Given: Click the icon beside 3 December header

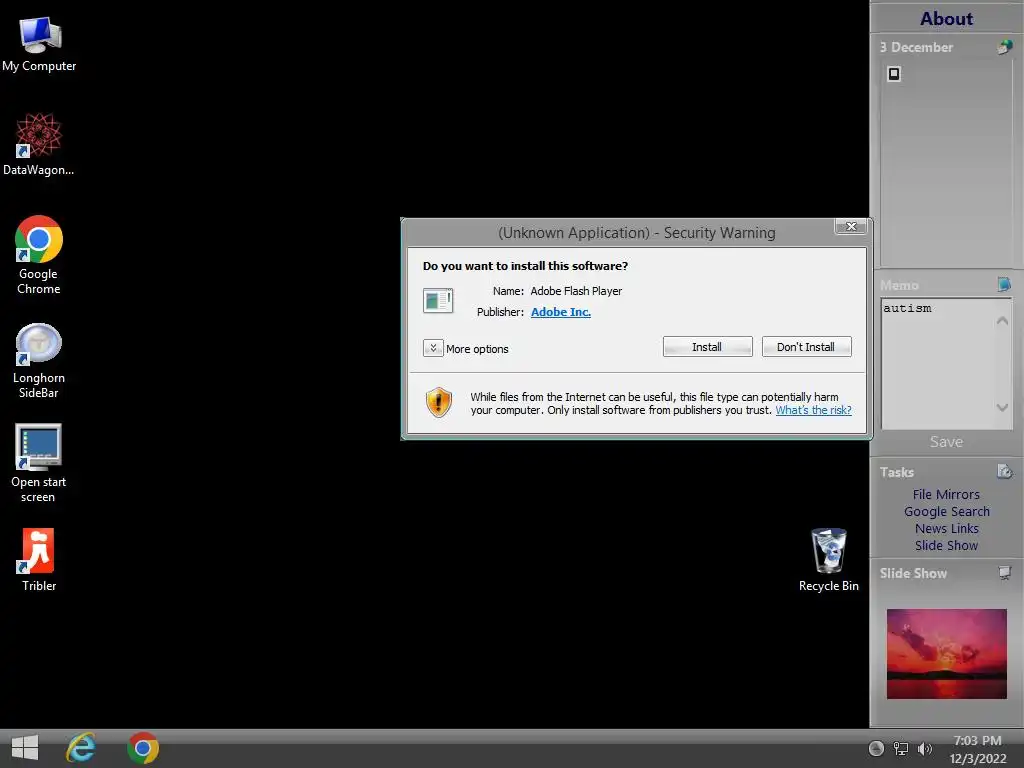Looking at the screenshot, I should [1004, 47].
